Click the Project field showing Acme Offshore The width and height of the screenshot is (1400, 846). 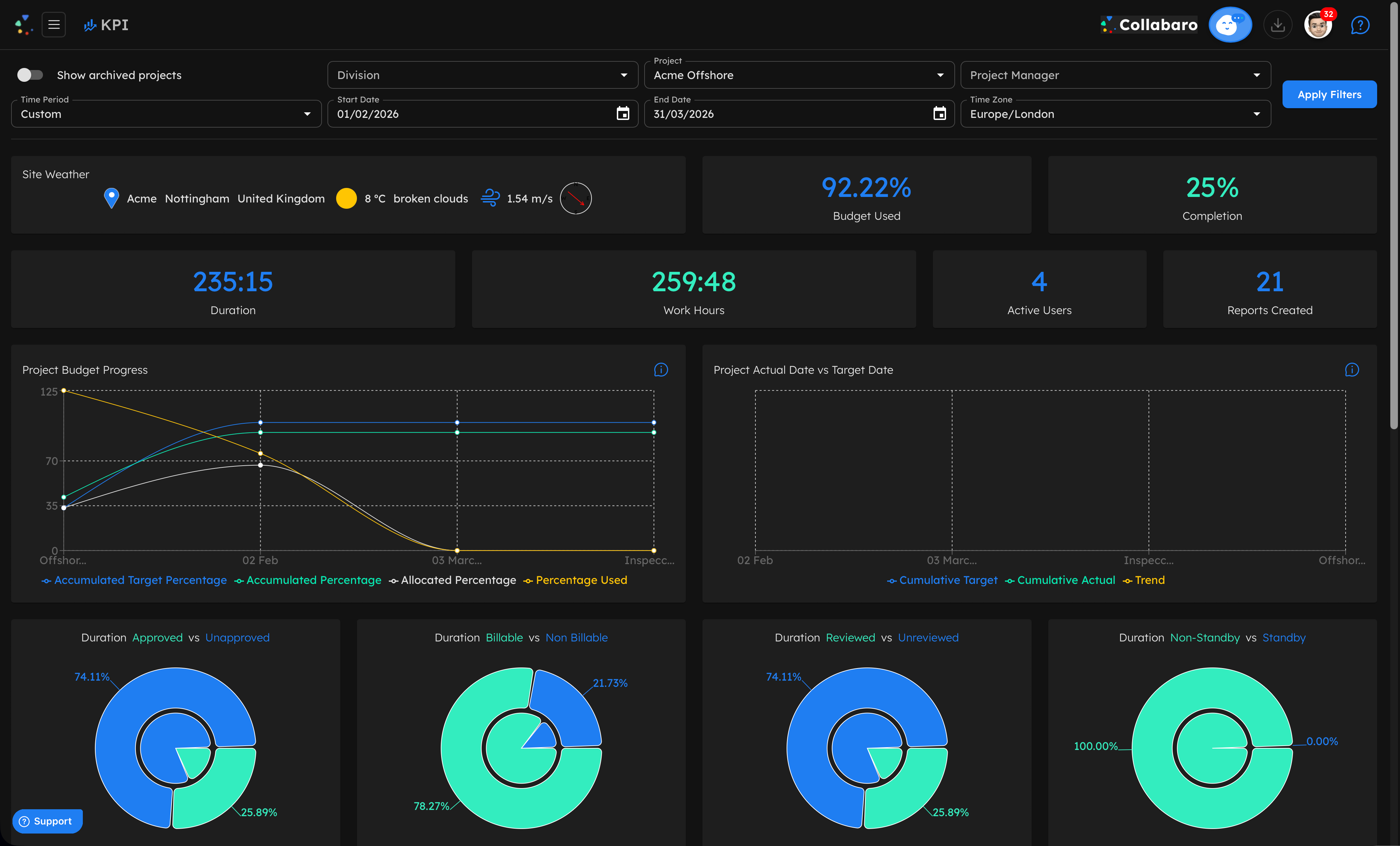pyautogui.click(x=798, y=75)
